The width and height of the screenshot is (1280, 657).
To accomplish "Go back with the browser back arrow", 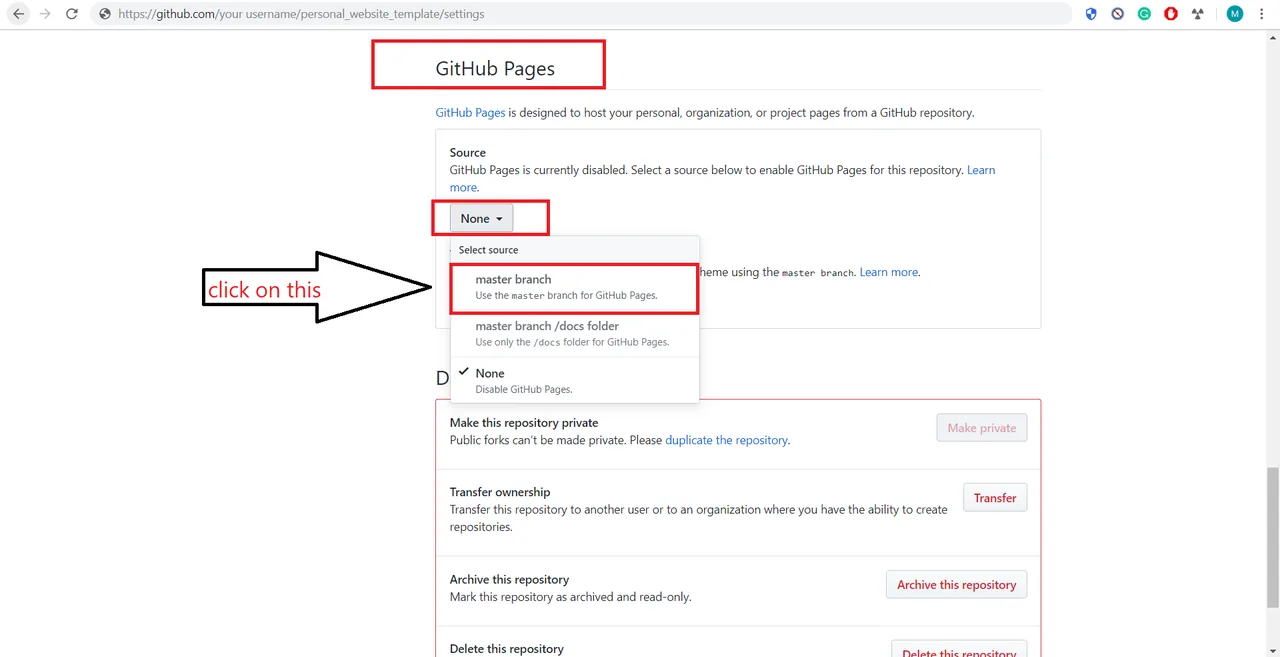I will coord(18,14).
